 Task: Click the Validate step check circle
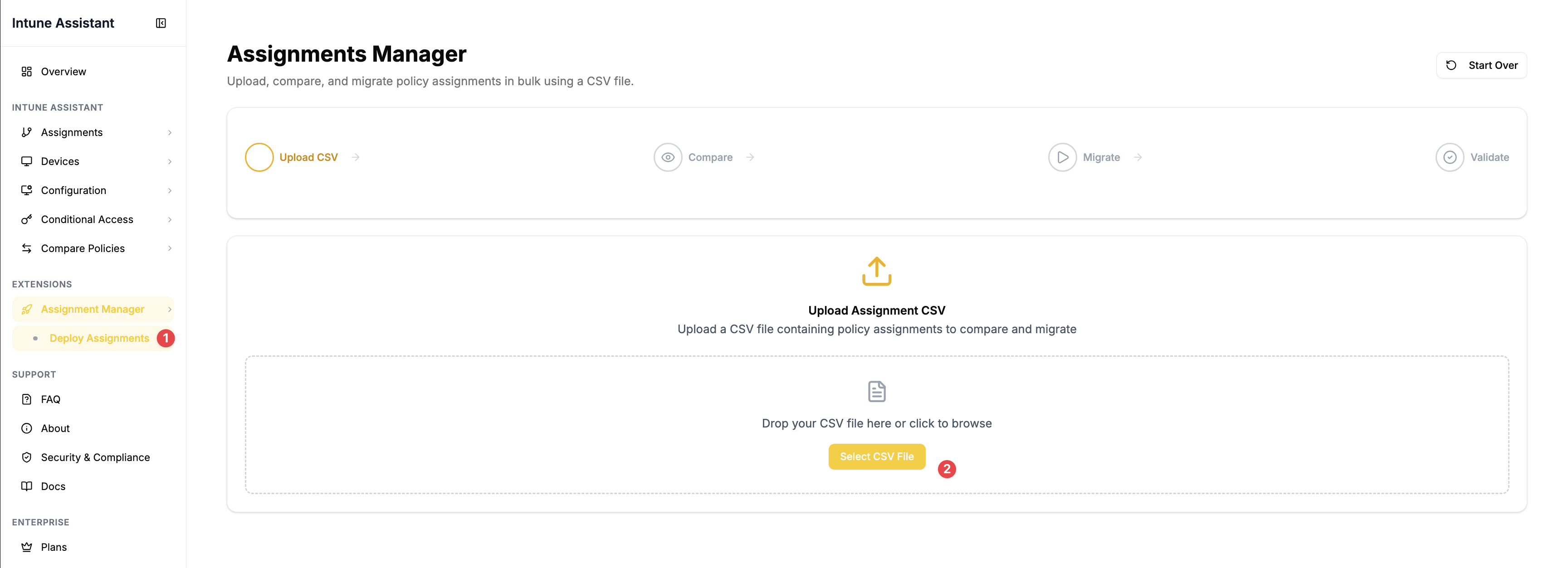[x=1451, y=157]
